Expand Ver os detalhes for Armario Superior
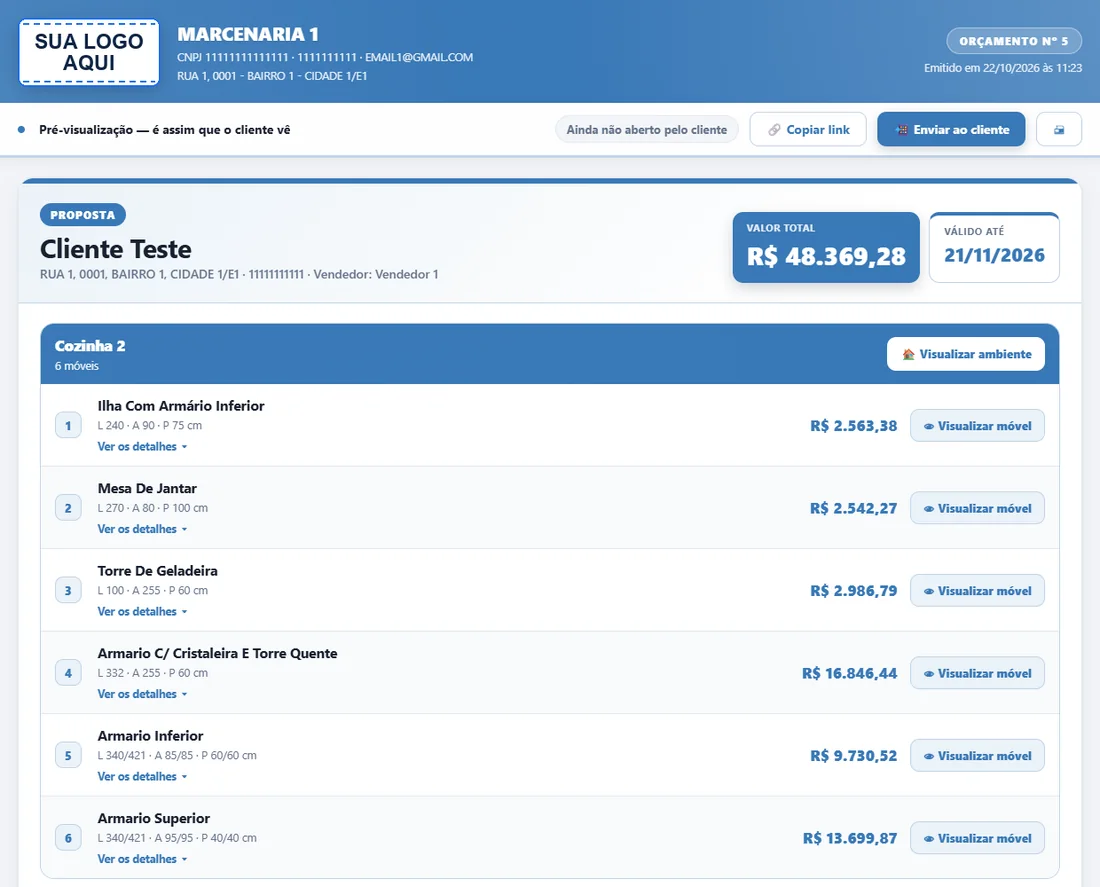 click(142, 859)
